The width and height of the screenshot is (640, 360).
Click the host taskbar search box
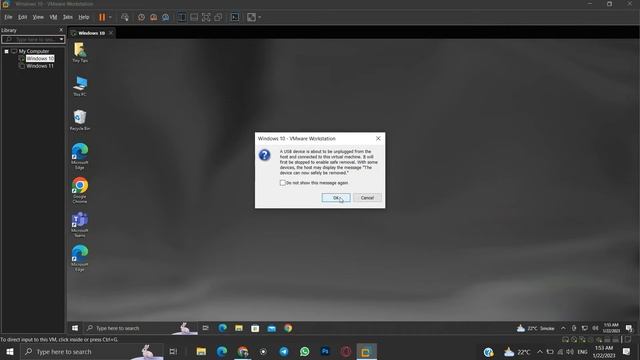click(92, 351)
